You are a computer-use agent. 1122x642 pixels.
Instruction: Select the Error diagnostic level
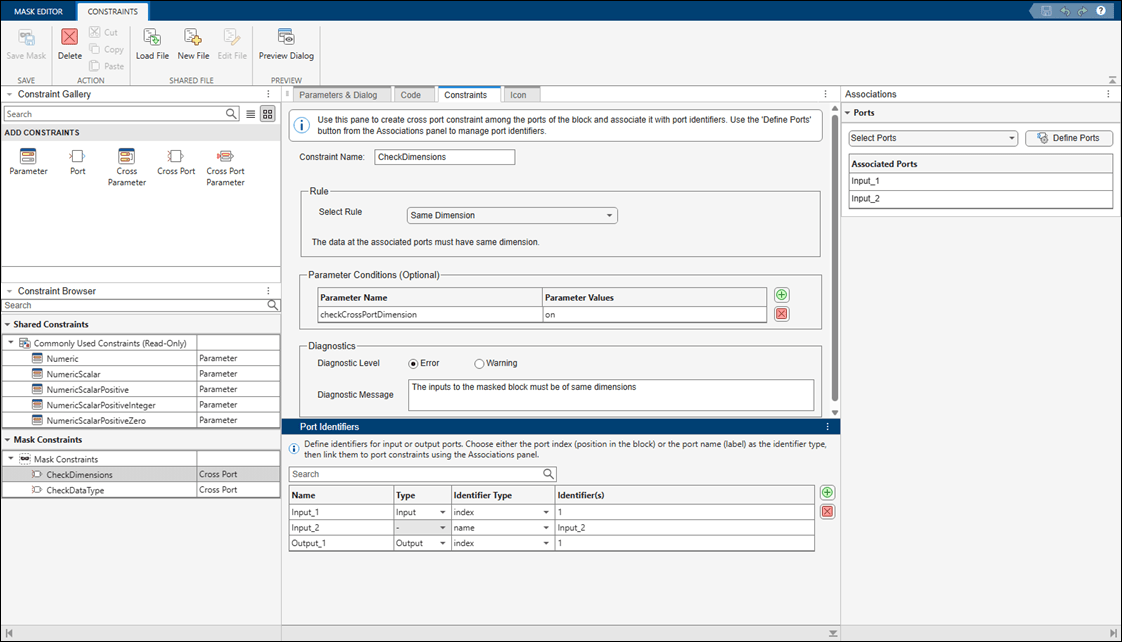click(414, 363)
